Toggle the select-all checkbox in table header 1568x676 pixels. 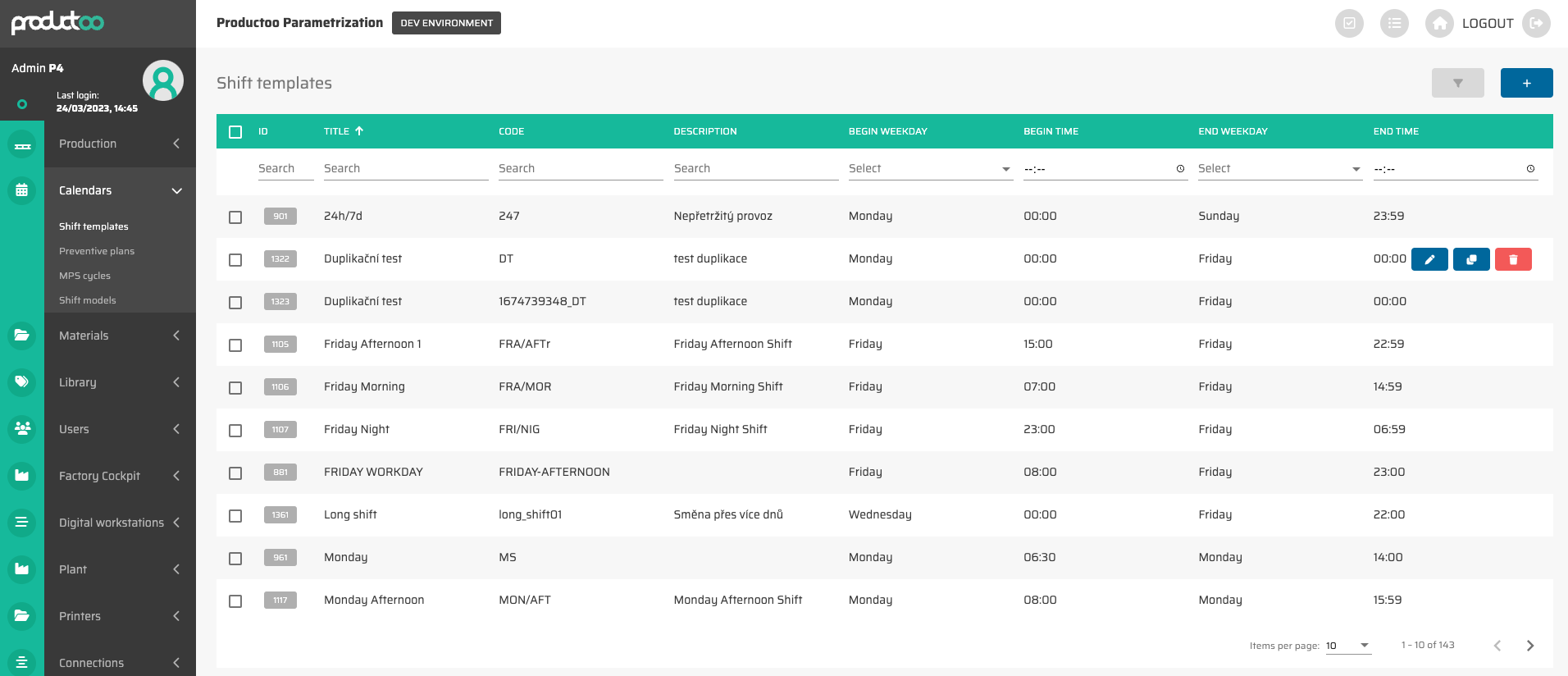(x=235, y=132)
